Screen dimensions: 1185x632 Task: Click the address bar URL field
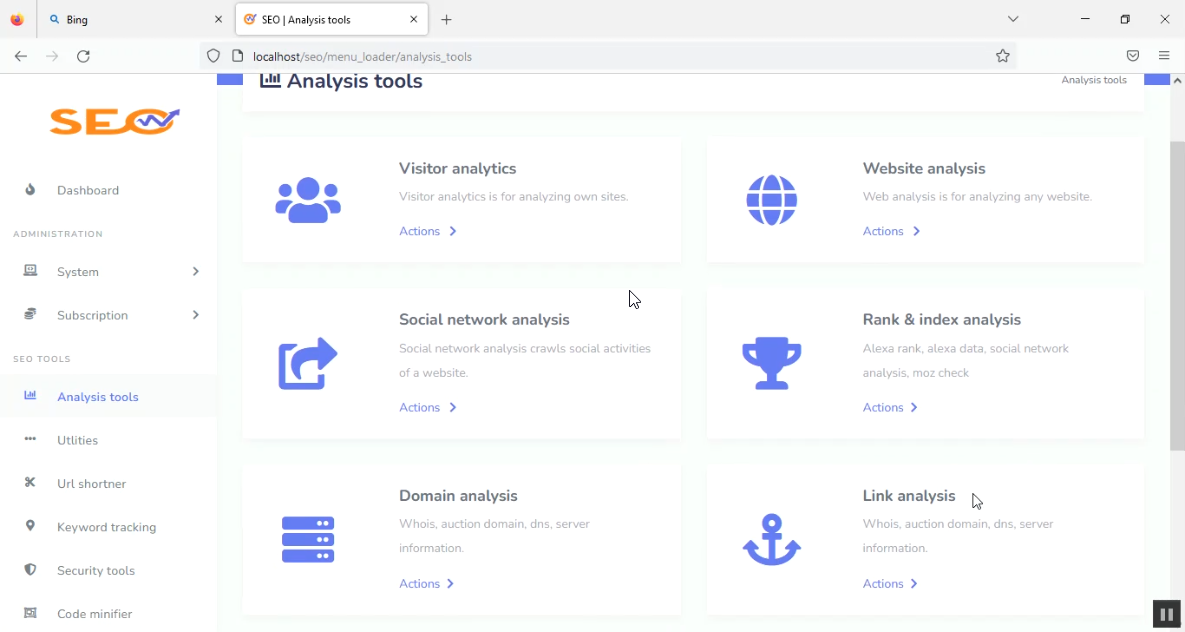pos(600,56)
